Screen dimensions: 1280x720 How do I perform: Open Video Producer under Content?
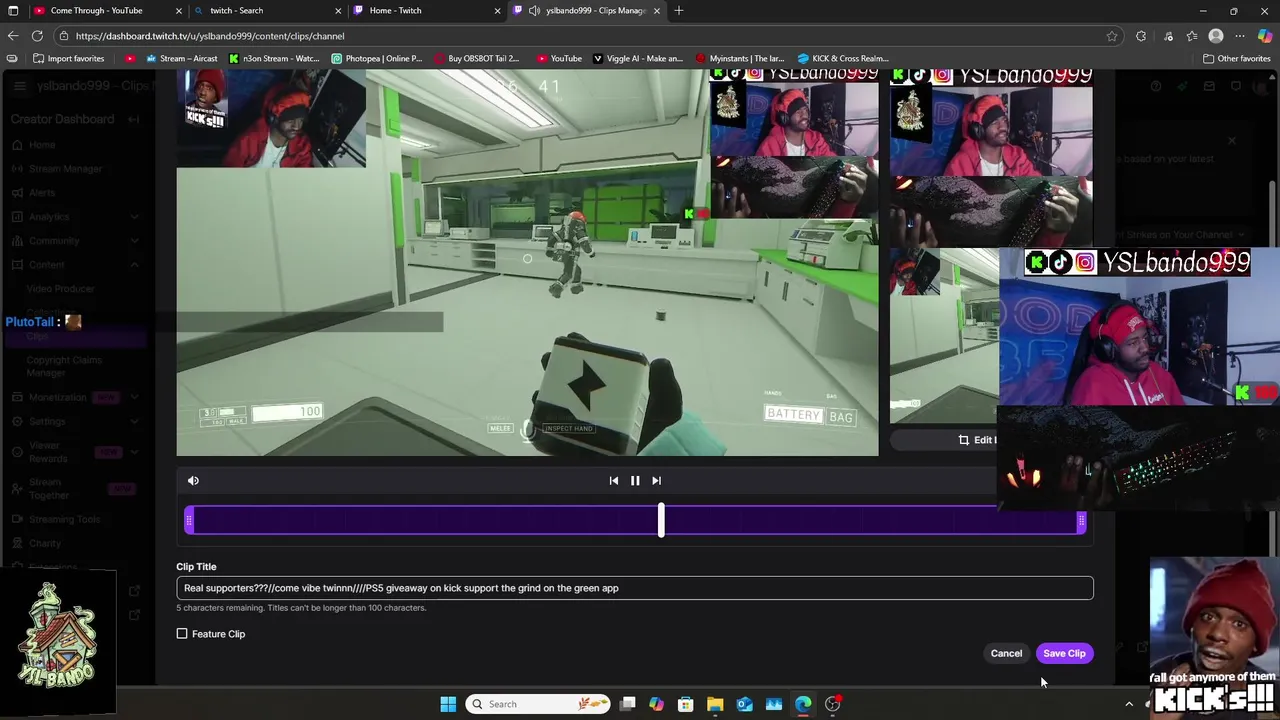click(60, 289)
